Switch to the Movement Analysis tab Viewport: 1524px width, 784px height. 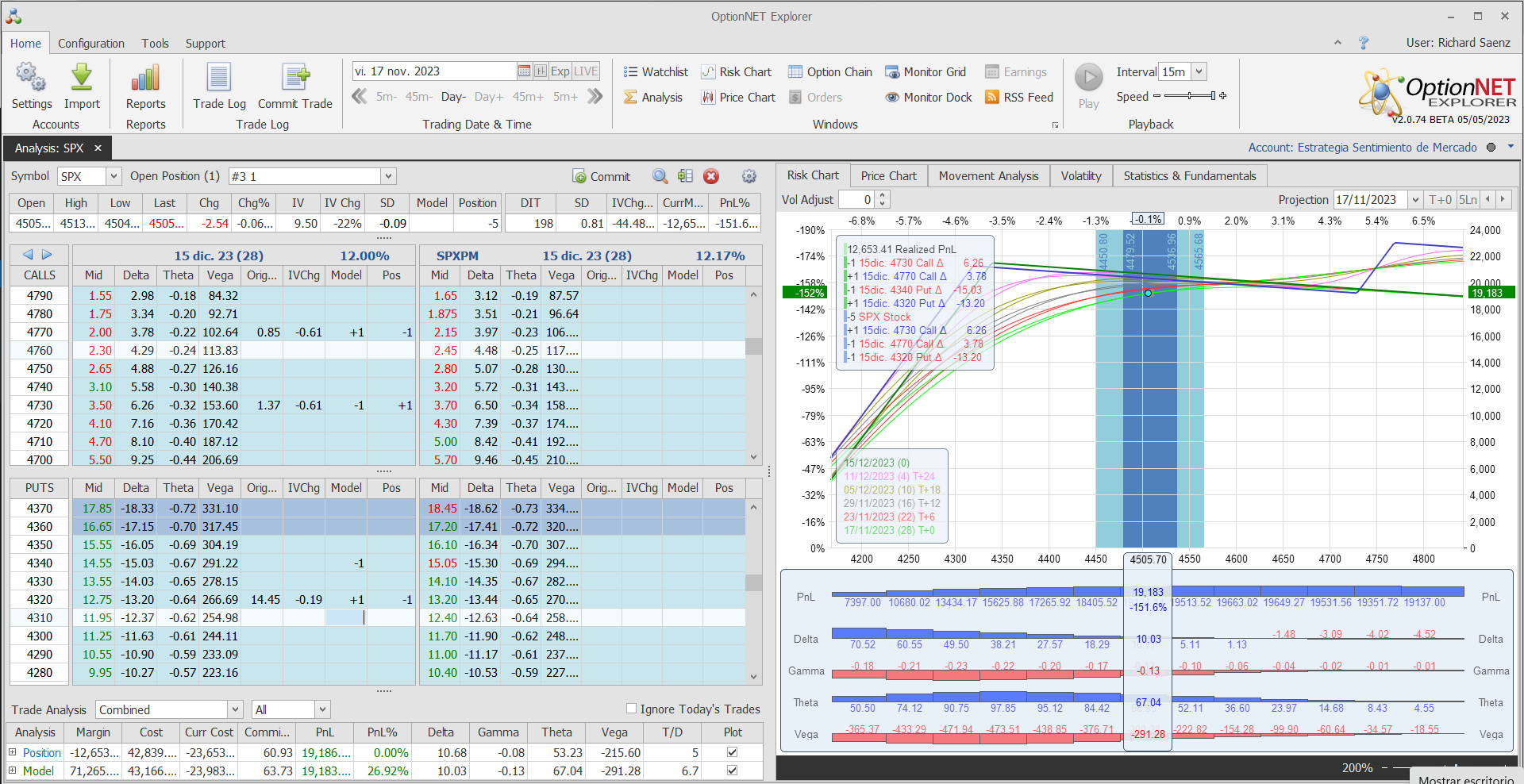click(988, 176)
